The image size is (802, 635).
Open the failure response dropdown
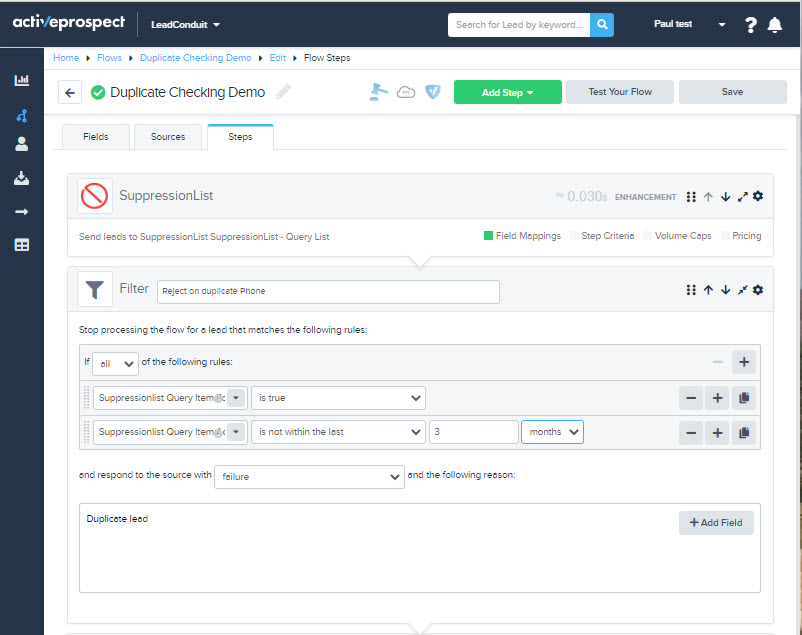click(x=309, y=476)
